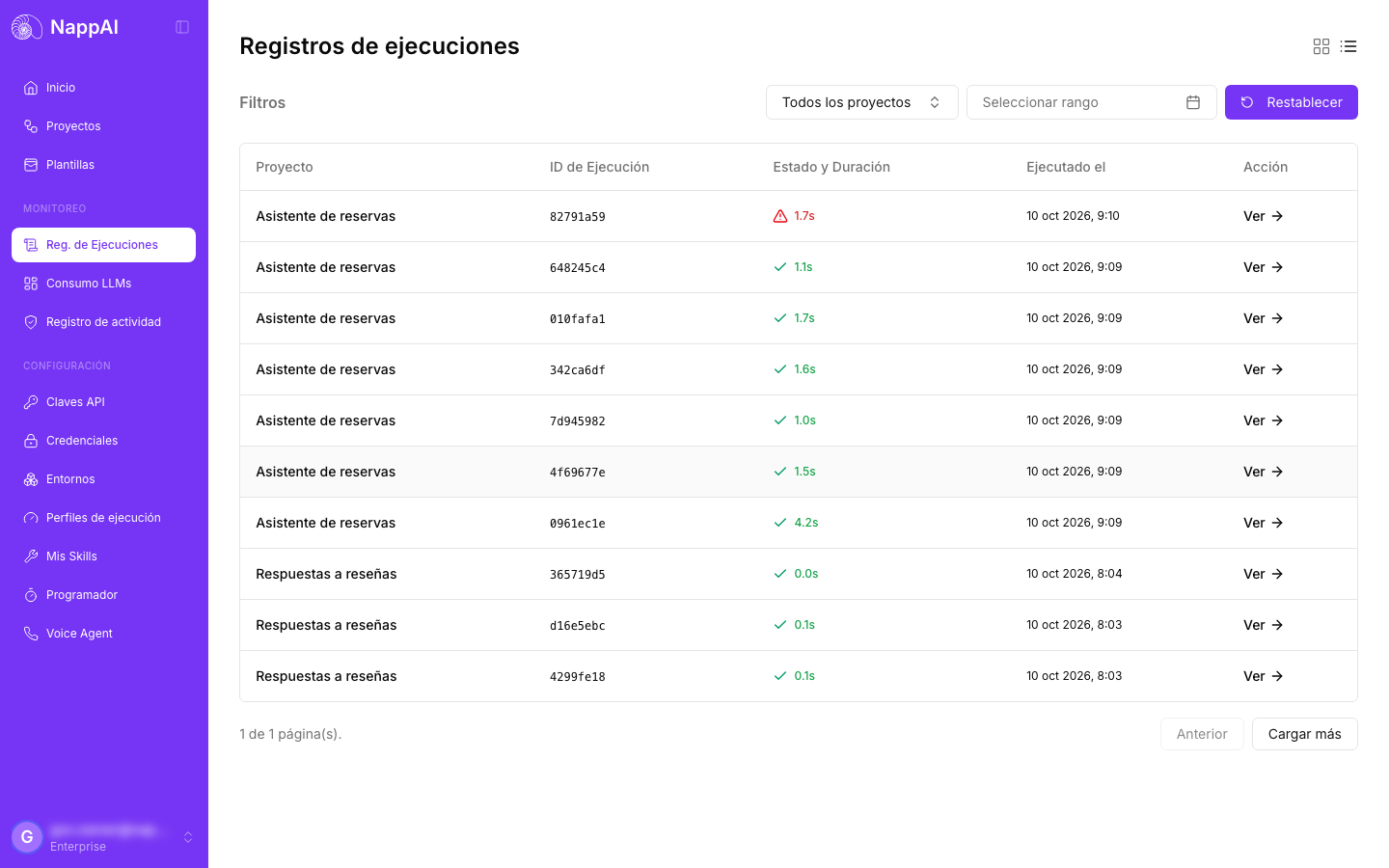Click the Cargar más button

pyautogui.click(x=1304, y=734)
